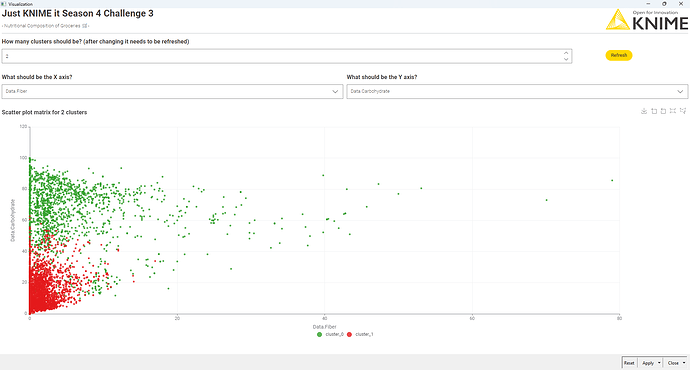Click the title 'Just KNIME it Season 4 Challenge 3'

coord(77,14)
